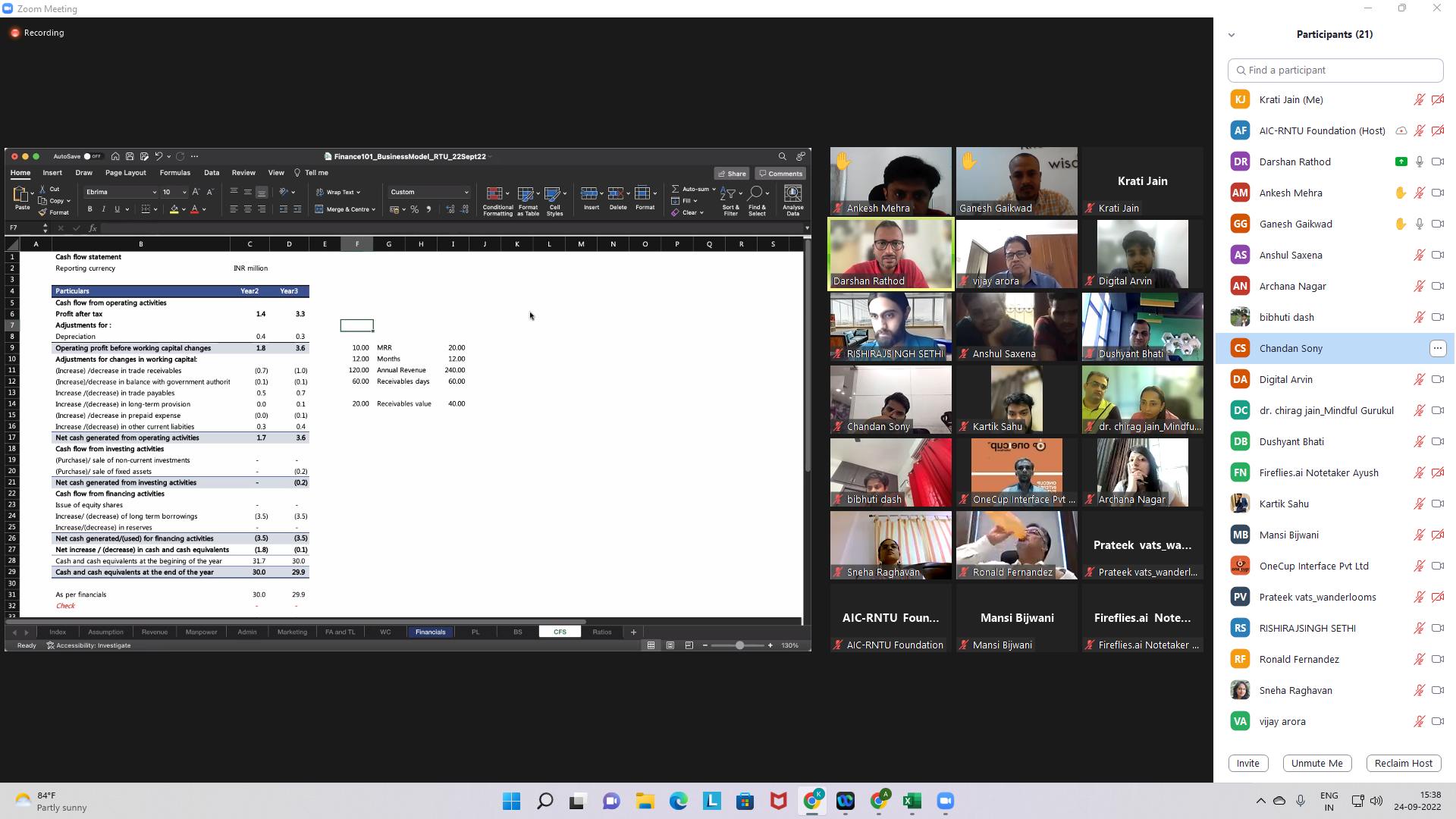Click muted microphone icon beside Anshul Saxena
Screen dimensions: 1456x819
(1419, 255)
